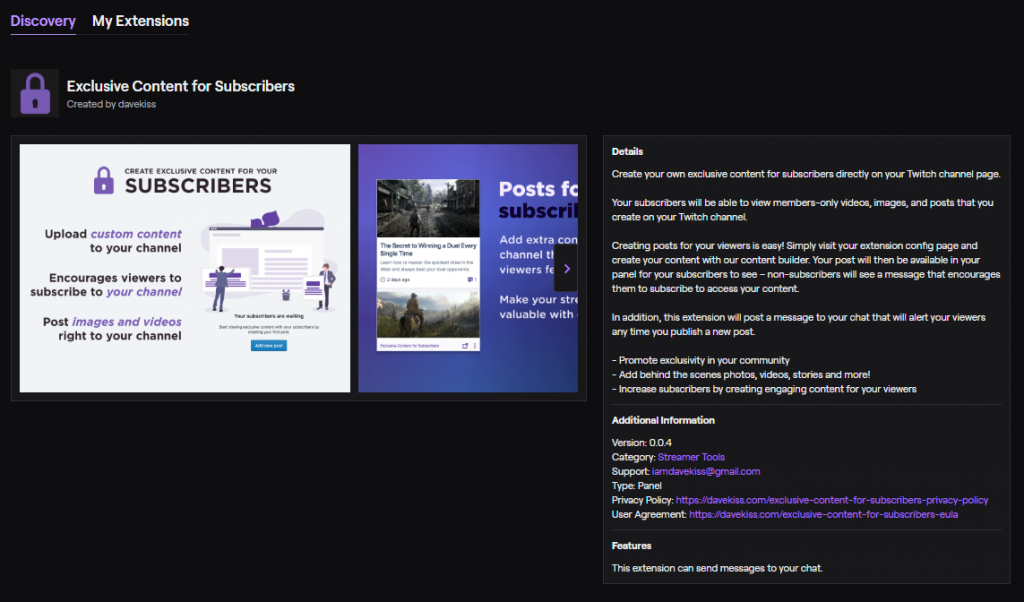Click the 'Created by davekiss' text
Screen dimensions: 1024x602
(111, 104)
